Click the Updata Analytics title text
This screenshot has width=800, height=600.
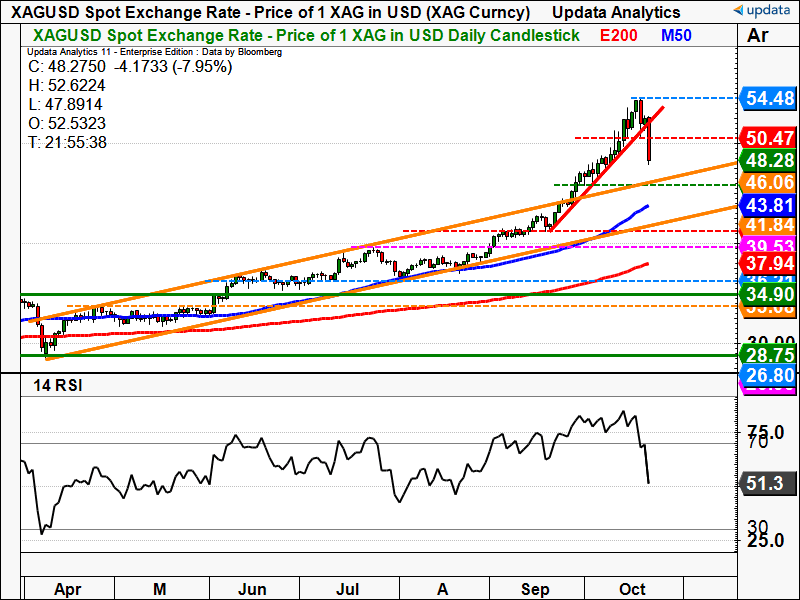tap(615, 12)
